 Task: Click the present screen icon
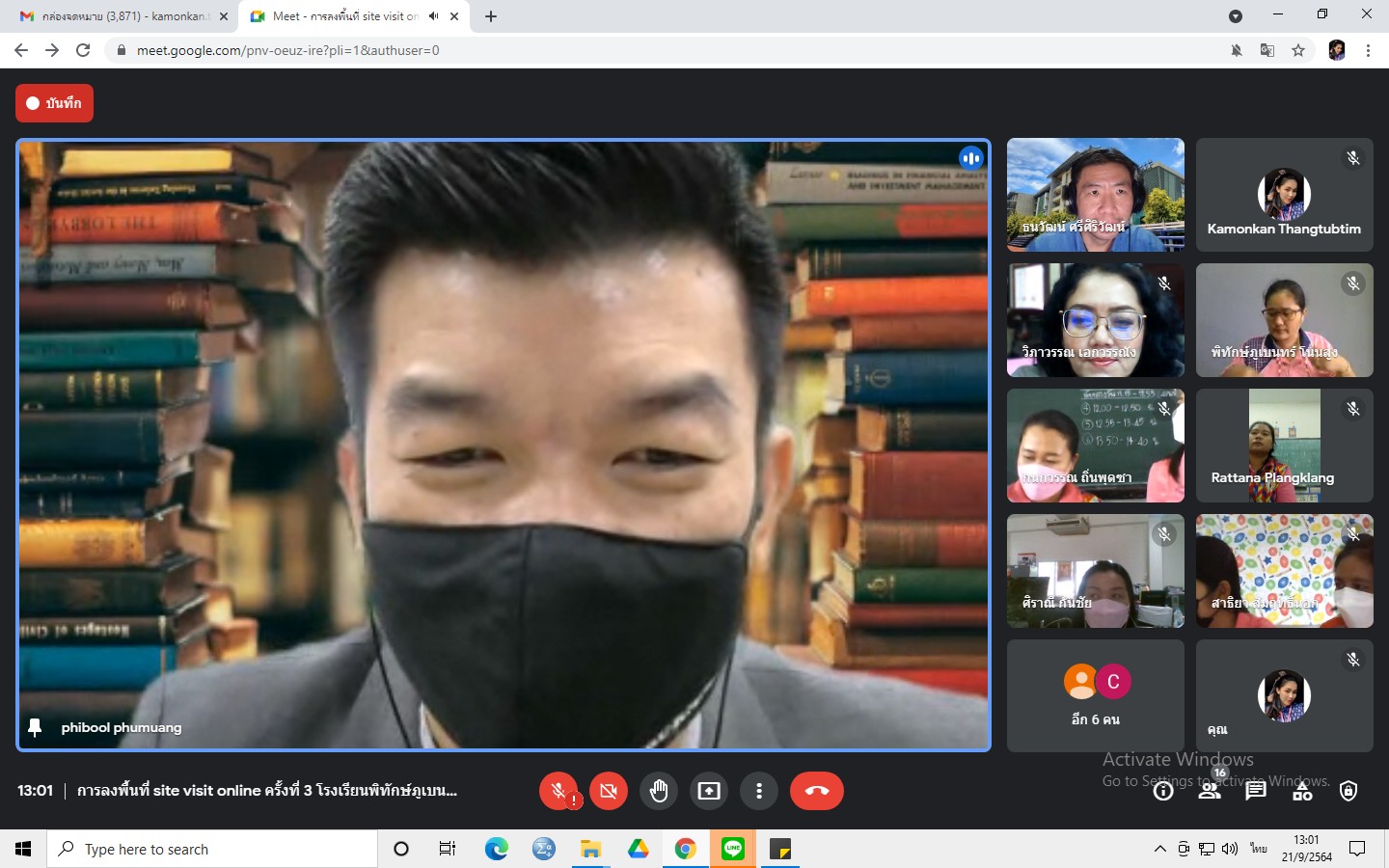[x=709, y=791]
